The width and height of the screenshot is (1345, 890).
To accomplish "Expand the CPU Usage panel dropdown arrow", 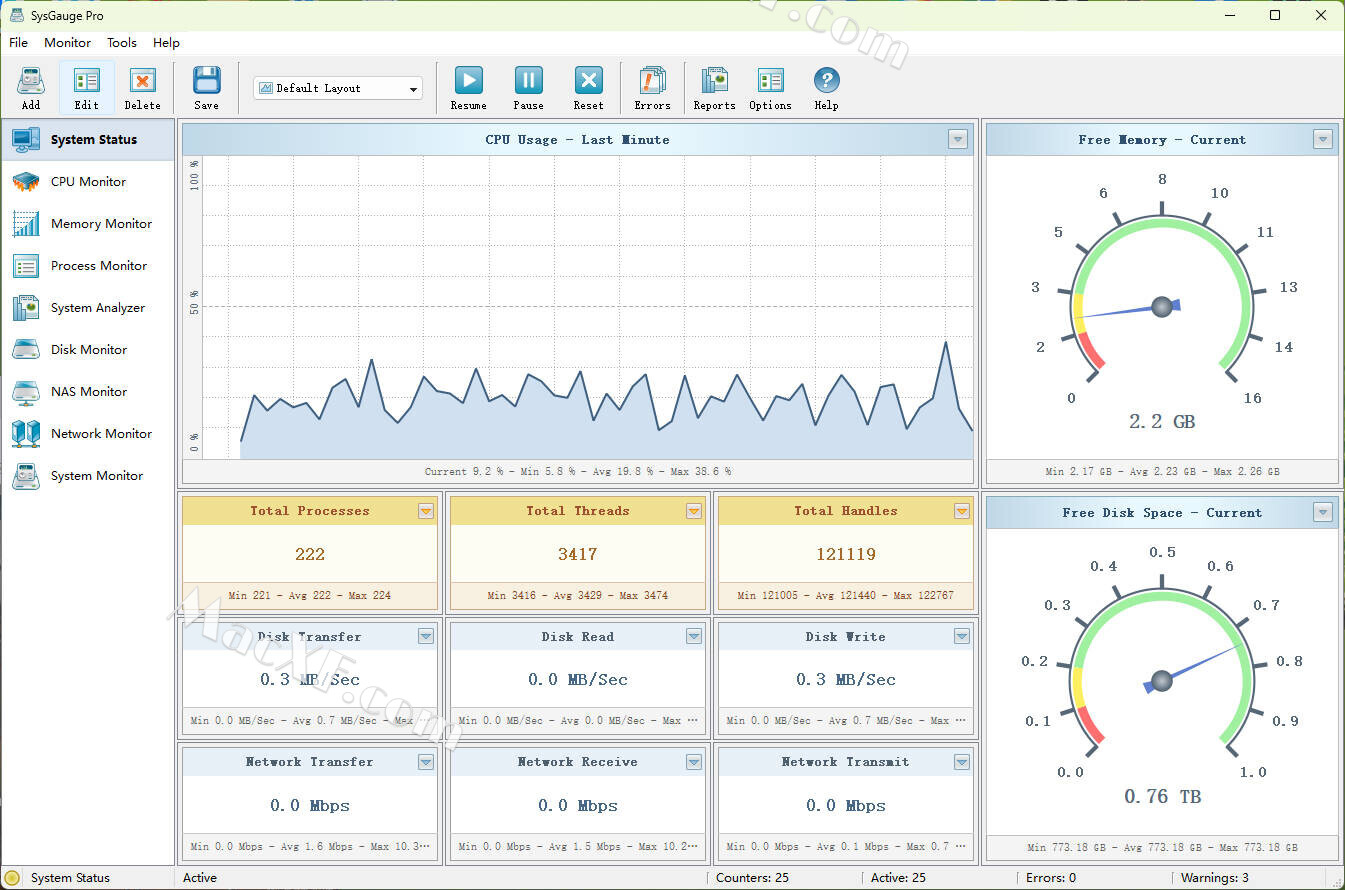I will (958, 140).
